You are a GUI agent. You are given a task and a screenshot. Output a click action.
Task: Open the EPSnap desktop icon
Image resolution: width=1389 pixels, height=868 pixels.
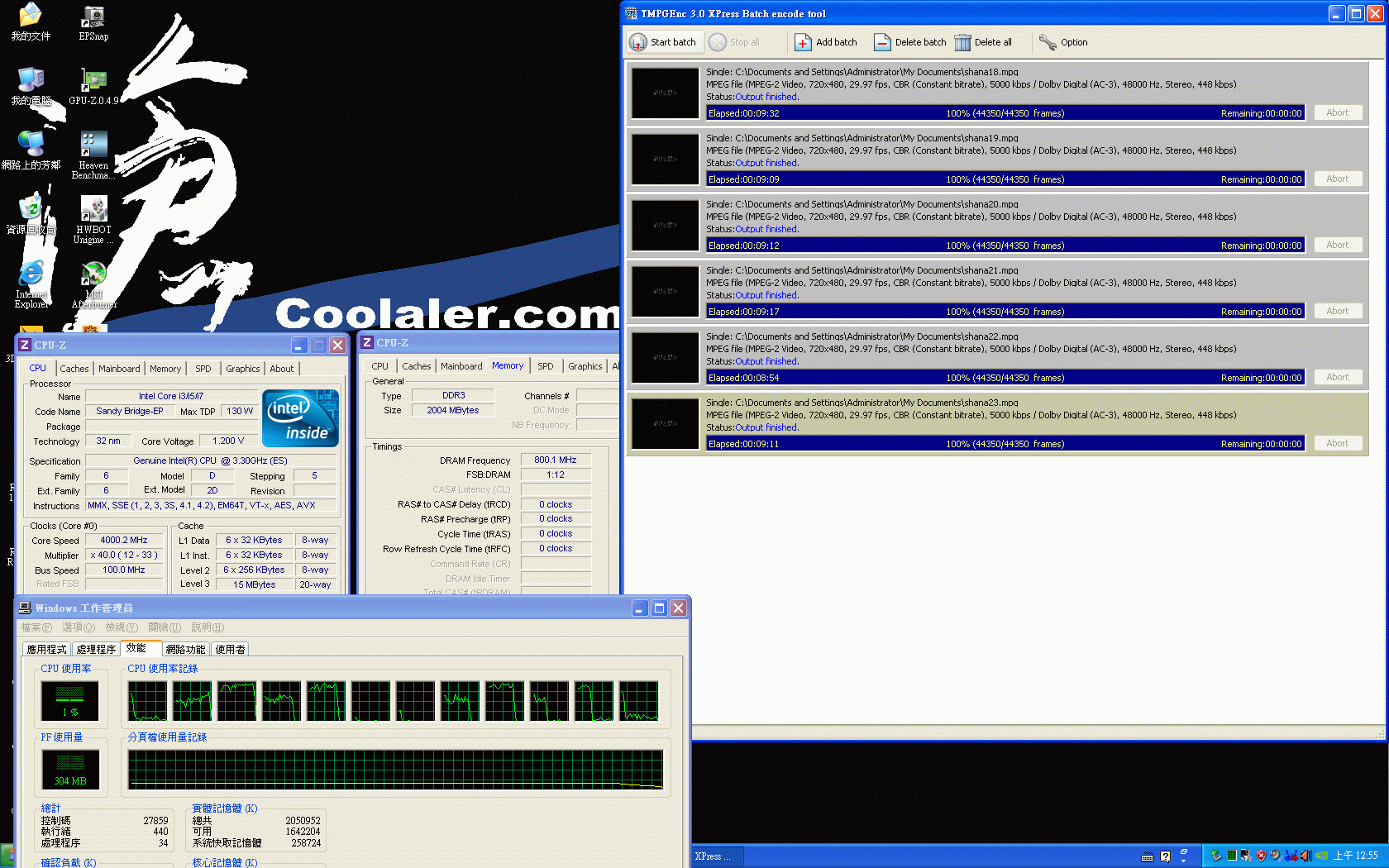tap(93, 22)
